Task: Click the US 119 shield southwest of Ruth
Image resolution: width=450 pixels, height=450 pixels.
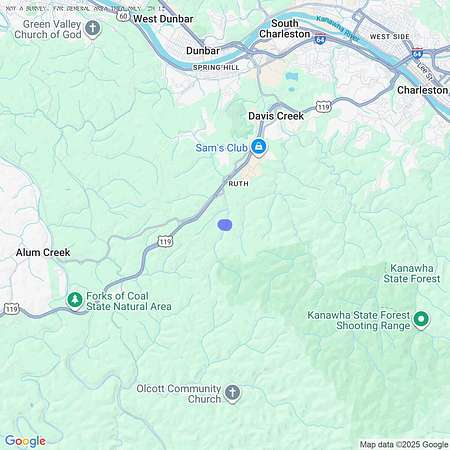Action: point(165,241)
